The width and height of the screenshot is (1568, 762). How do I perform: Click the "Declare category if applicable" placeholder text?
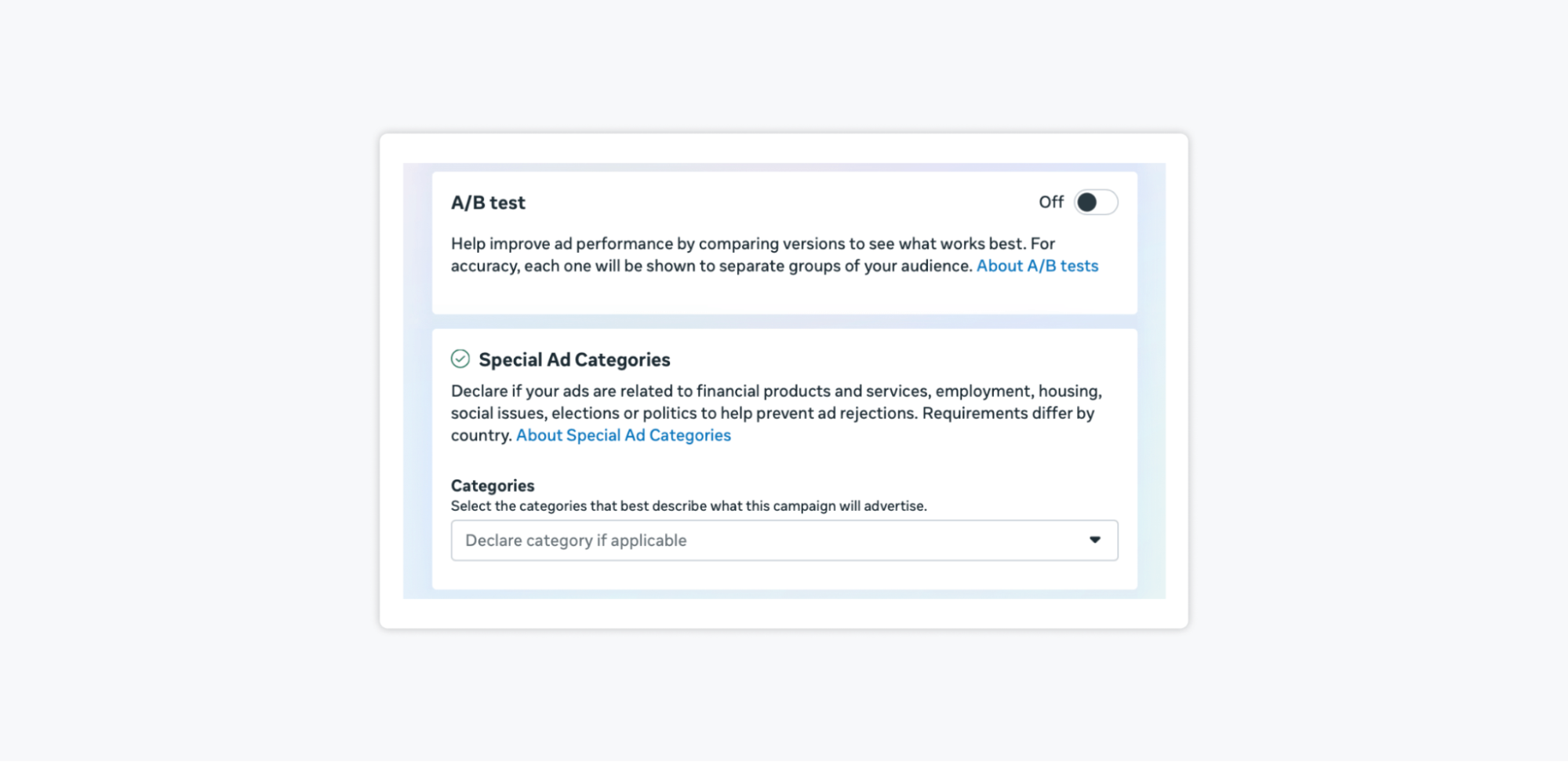576,541
